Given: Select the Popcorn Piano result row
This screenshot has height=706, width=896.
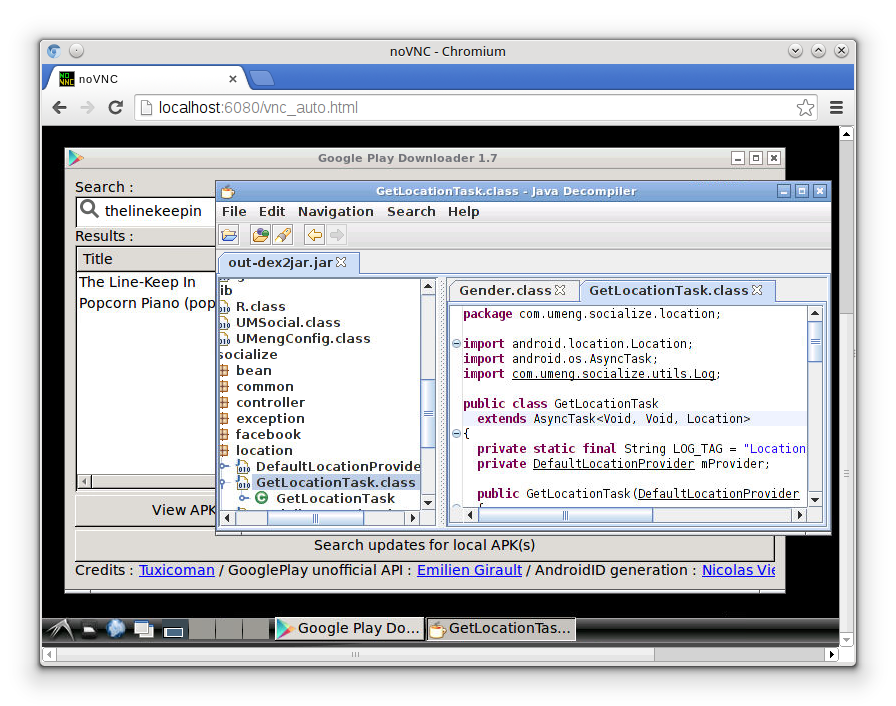Looking at the screenshot, I should click(x=146, y=303).
